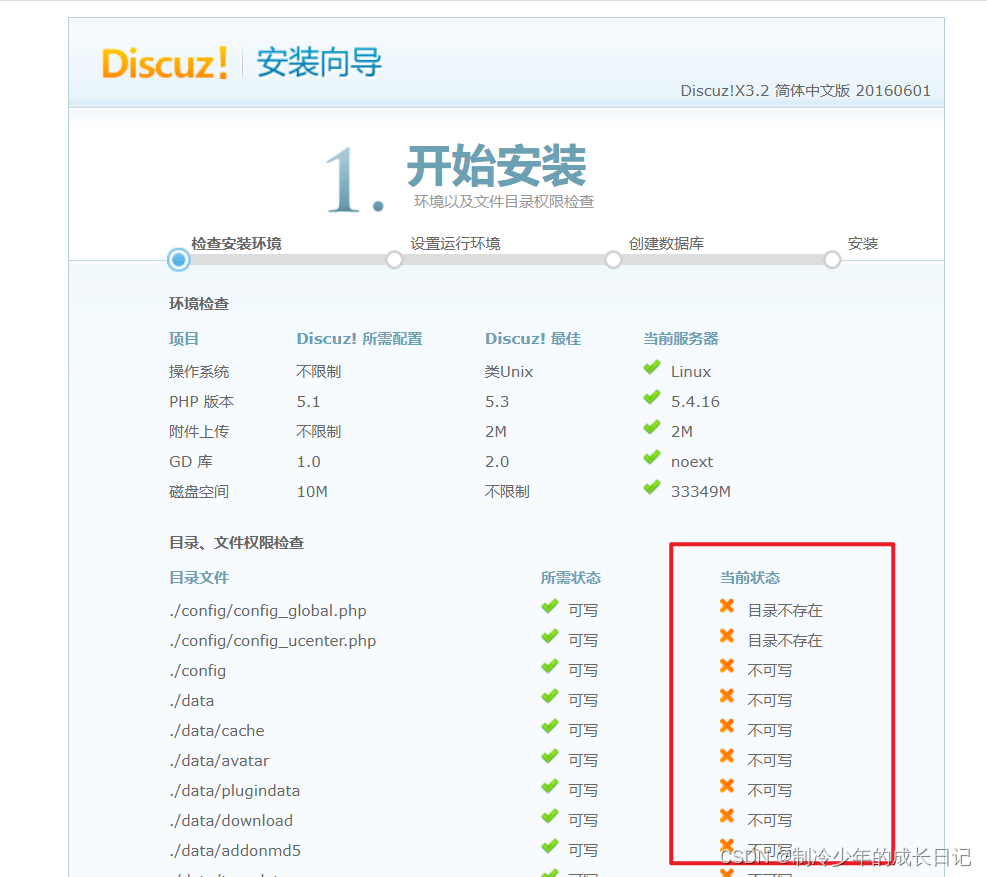Click the Discuz!X3.2 简体中文版 version text
This screenshot has width=987, height=877.
pos(805,91)
